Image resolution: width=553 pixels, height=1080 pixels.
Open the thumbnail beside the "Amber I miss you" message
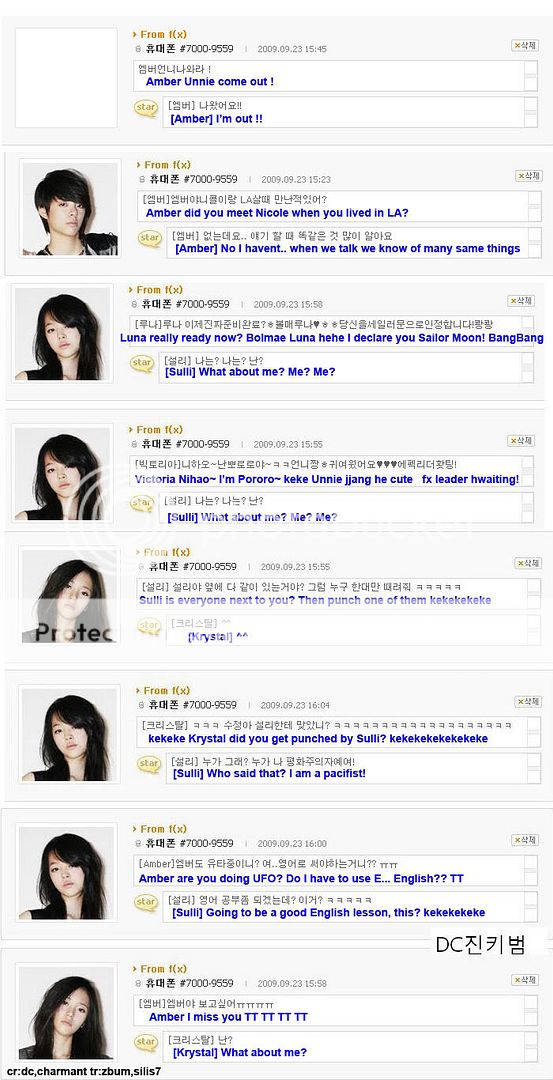pyautogui.click(x=65, y=1012)
